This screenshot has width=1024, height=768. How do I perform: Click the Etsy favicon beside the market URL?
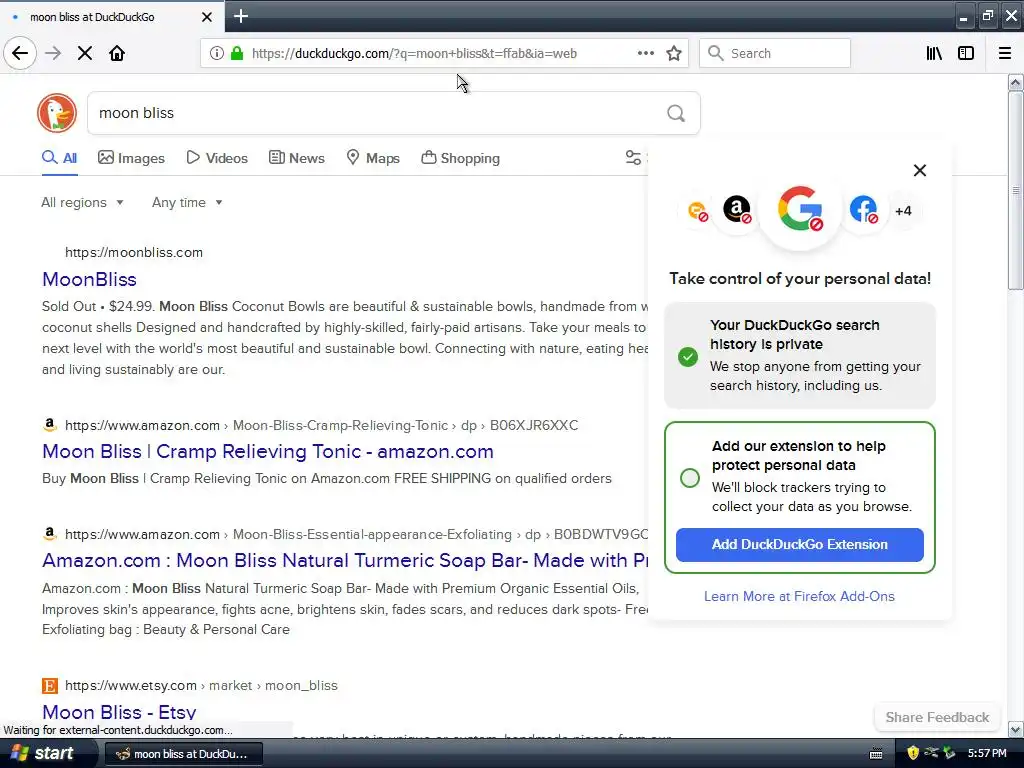[x=50, y=685]
